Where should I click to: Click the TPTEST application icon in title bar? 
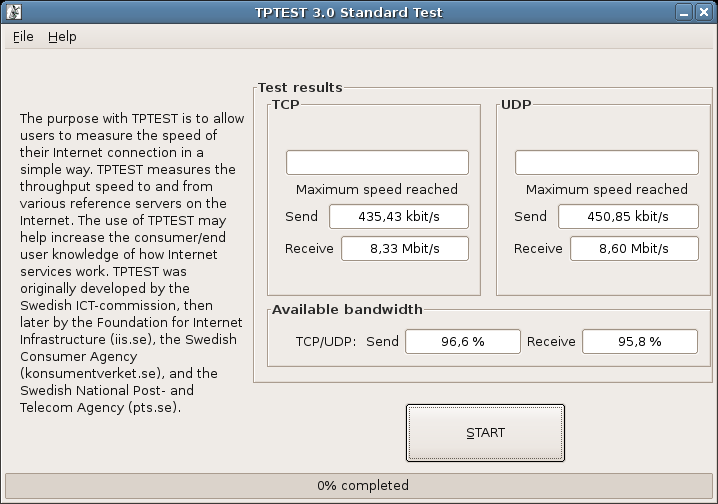tap(14, 12)
